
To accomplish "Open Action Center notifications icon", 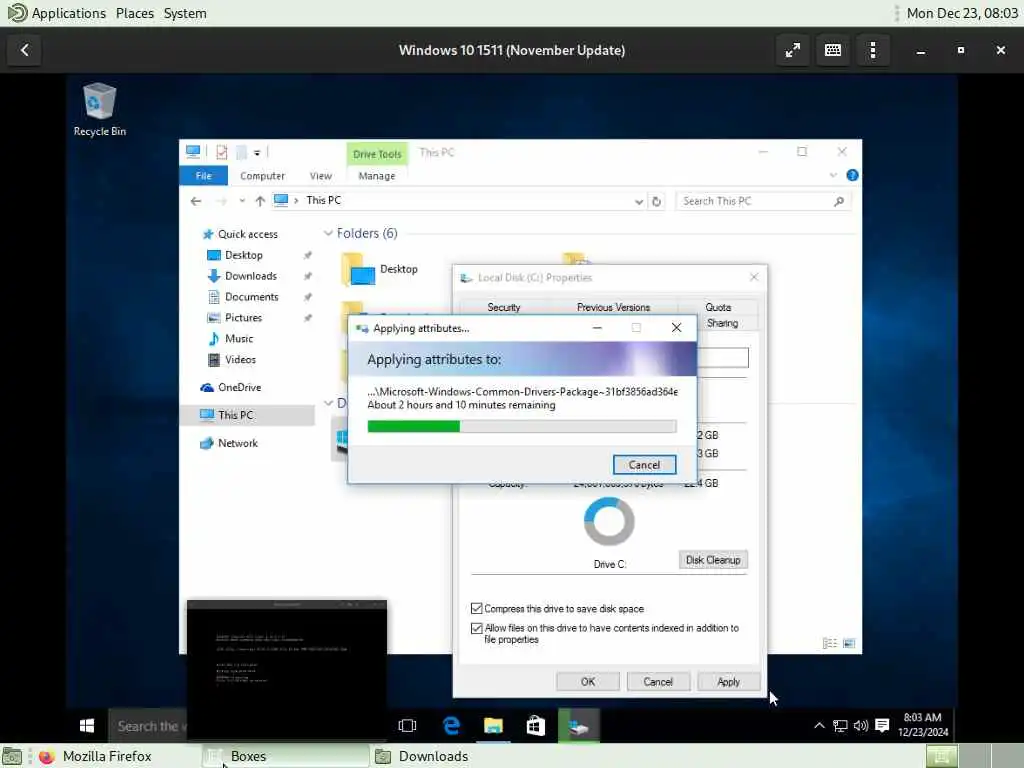I will [x=882, y=726].
